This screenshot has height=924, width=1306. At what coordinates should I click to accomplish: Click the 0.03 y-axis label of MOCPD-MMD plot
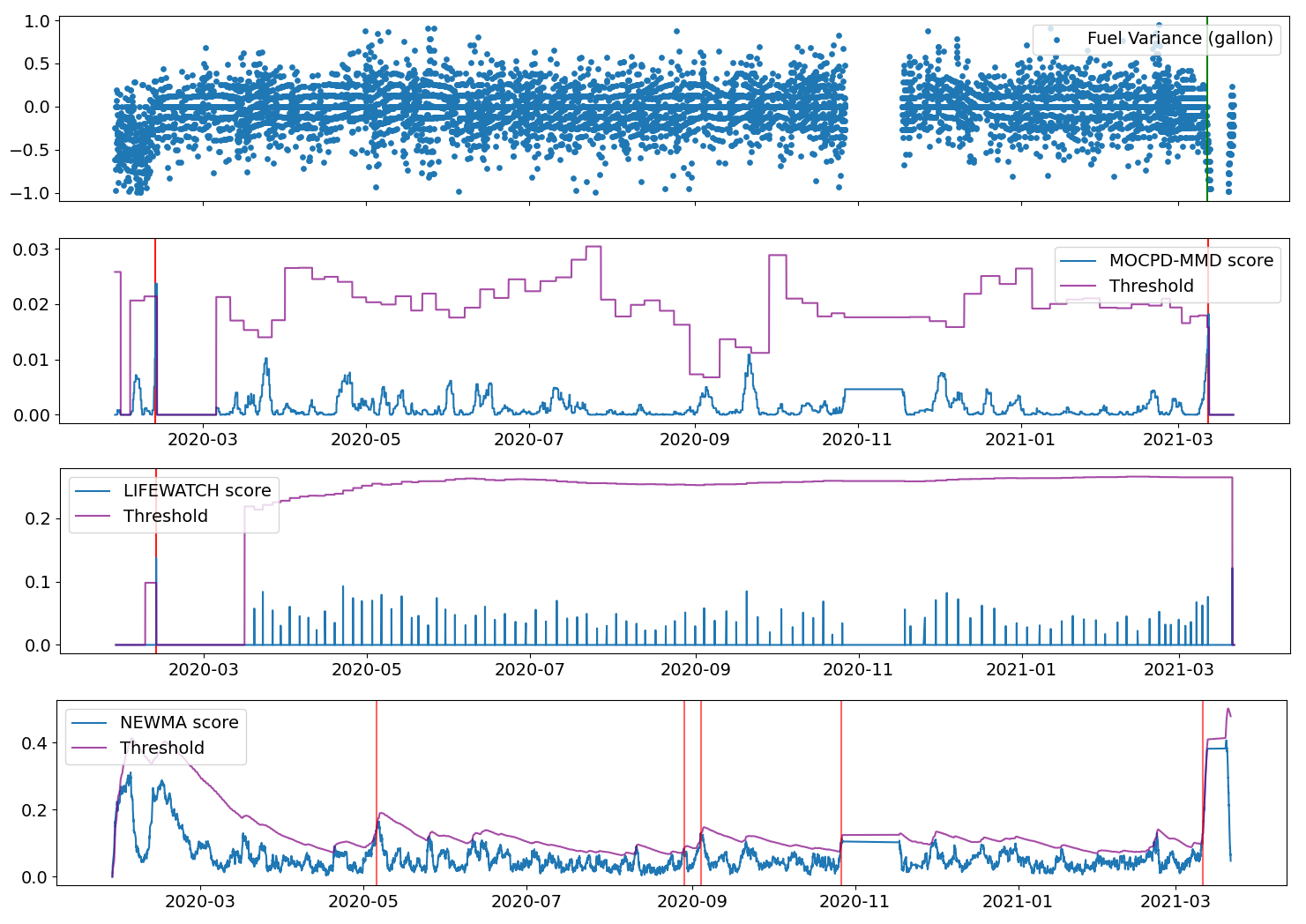31,250
